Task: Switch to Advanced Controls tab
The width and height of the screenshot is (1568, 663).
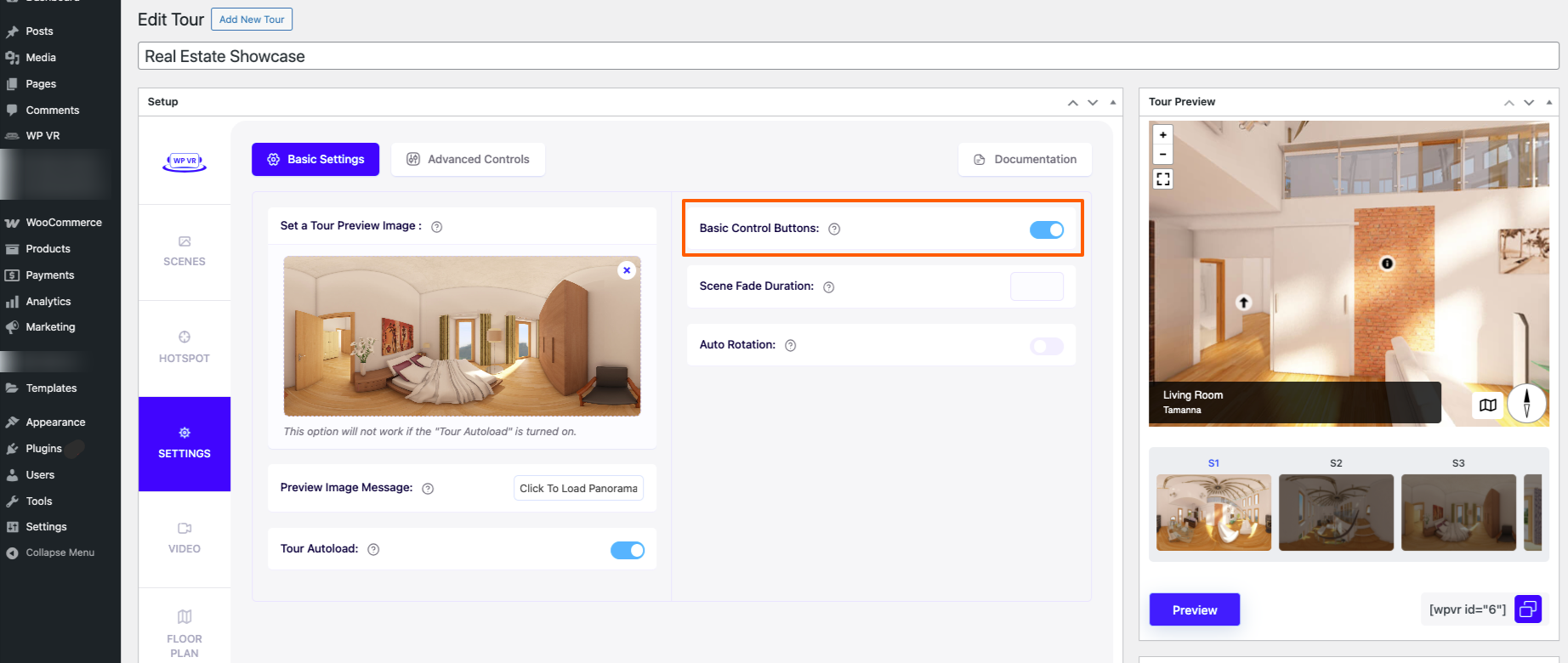Action: click(468, 159)
